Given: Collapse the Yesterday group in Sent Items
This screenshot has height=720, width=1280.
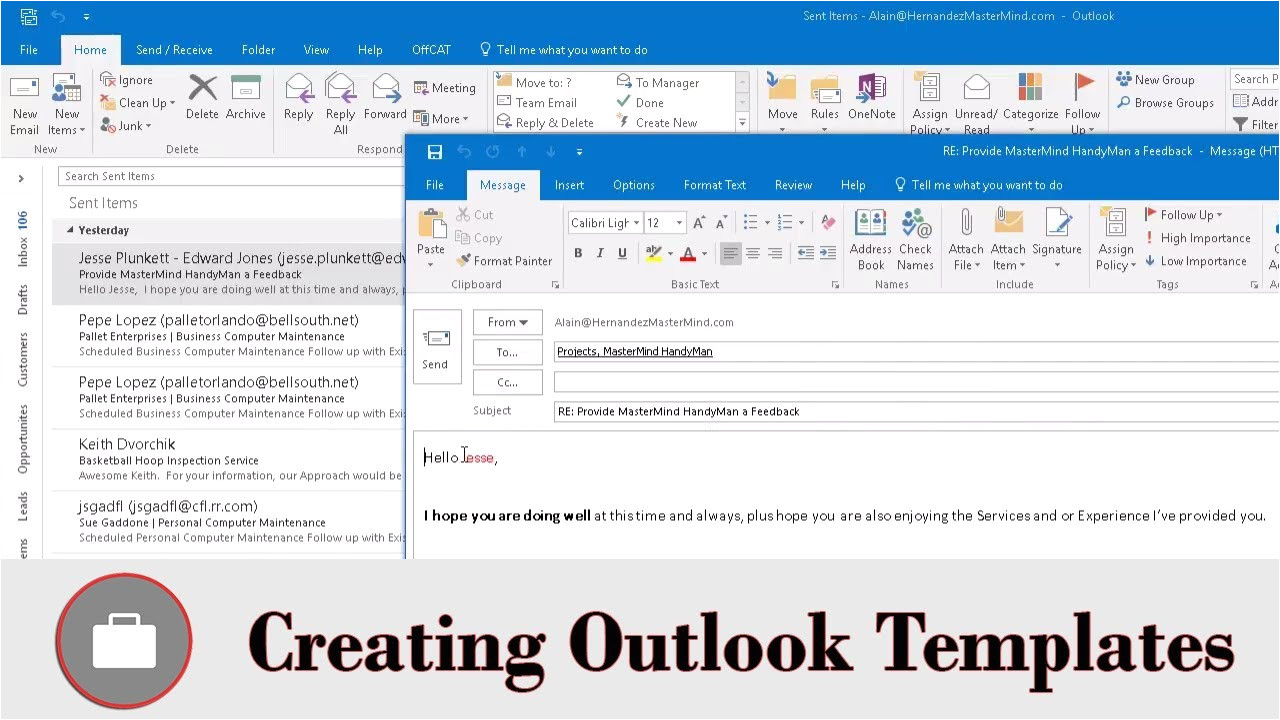Looking at the screenshot, I should 70,230.
